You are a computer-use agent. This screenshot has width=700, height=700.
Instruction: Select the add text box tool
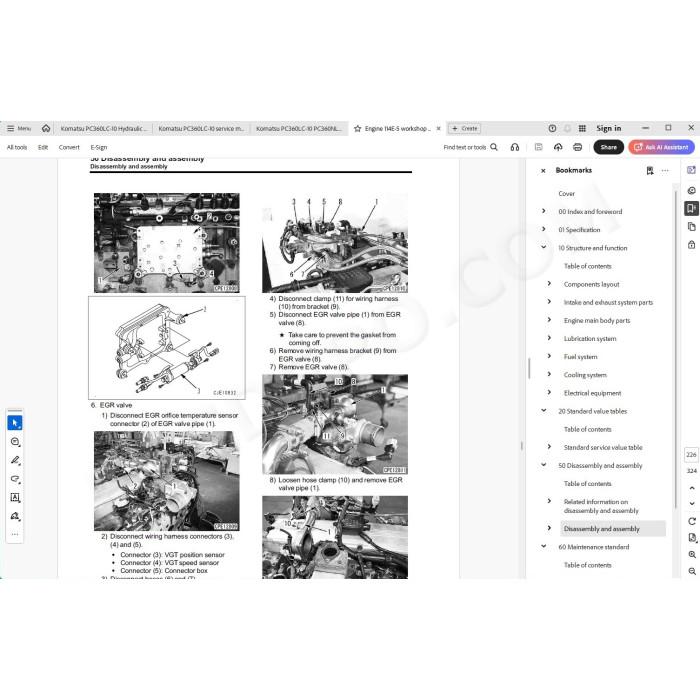point(15,497)
